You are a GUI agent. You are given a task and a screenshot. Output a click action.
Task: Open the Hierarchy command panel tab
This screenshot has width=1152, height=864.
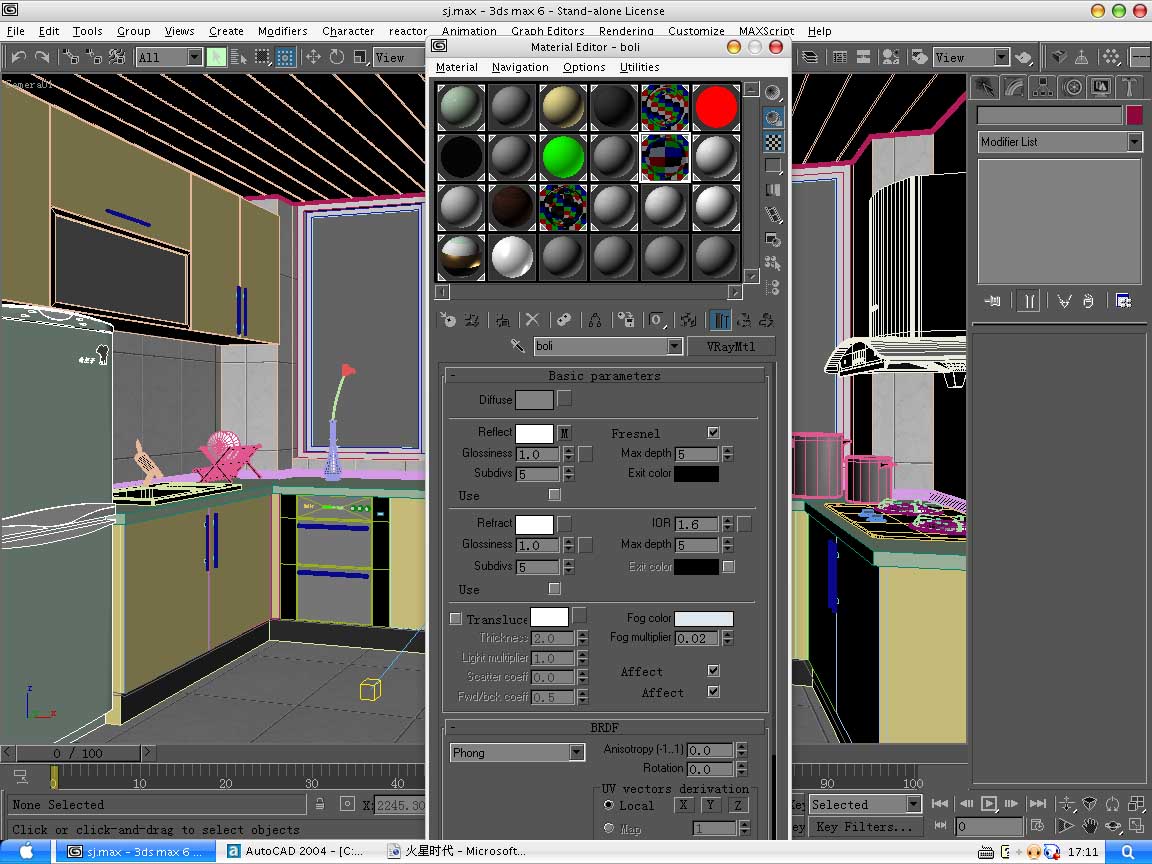(1043, 87)
